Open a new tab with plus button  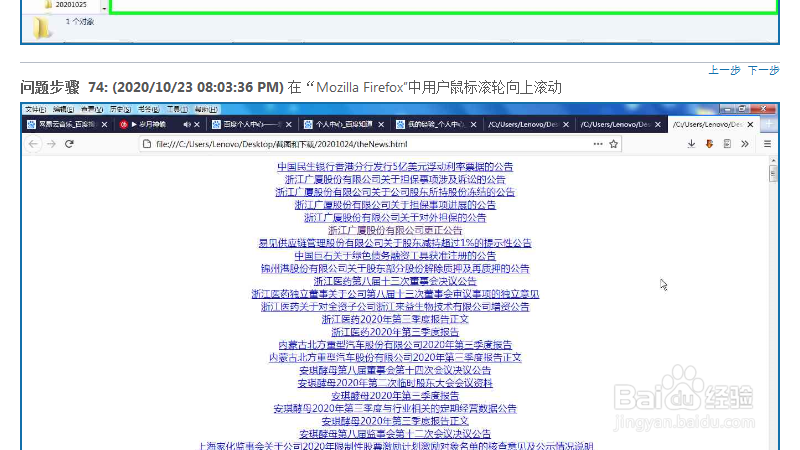[x=769, y=124]
